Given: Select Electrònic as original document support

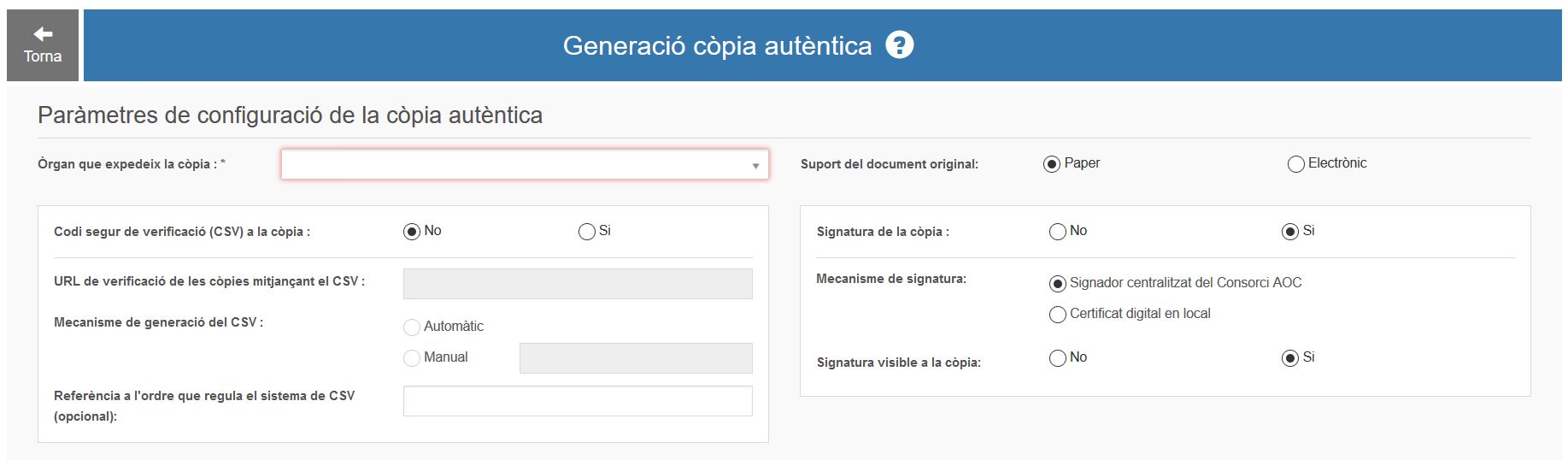Looking at the screenshot, I should [1295, 164].
